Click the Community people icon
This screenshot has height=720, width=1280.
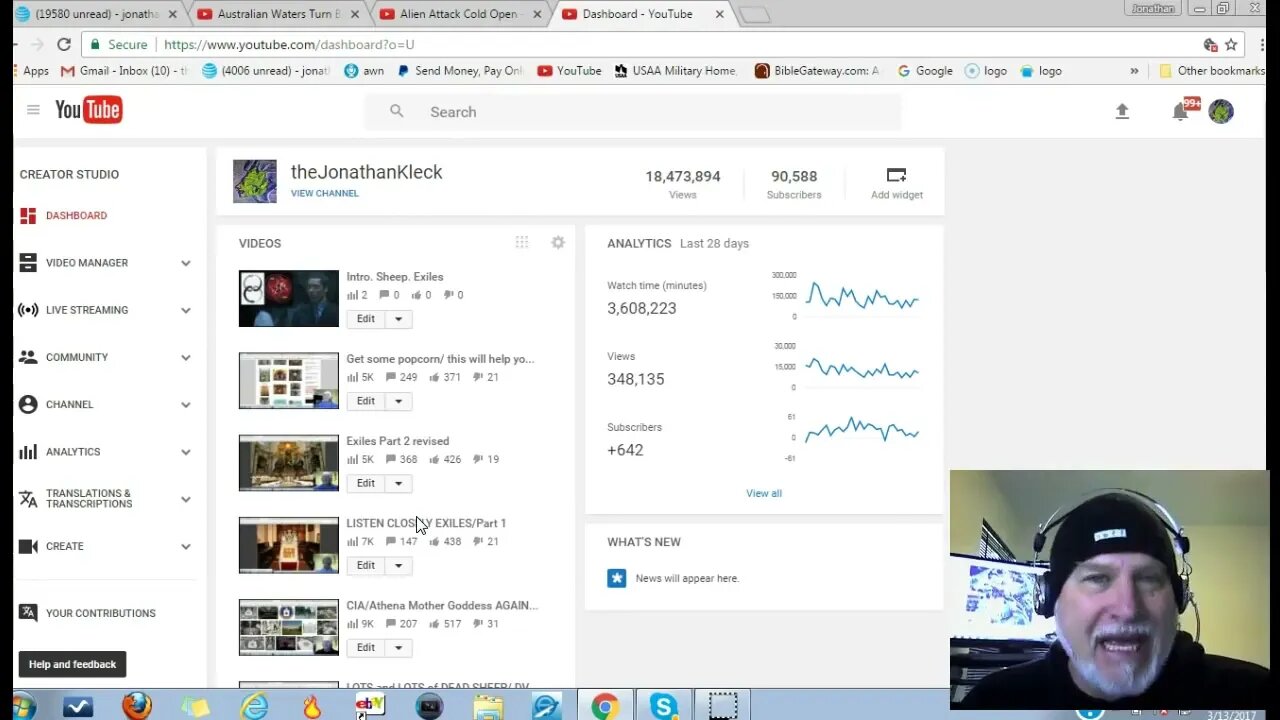pyautogui.click(x=28, y=357)
